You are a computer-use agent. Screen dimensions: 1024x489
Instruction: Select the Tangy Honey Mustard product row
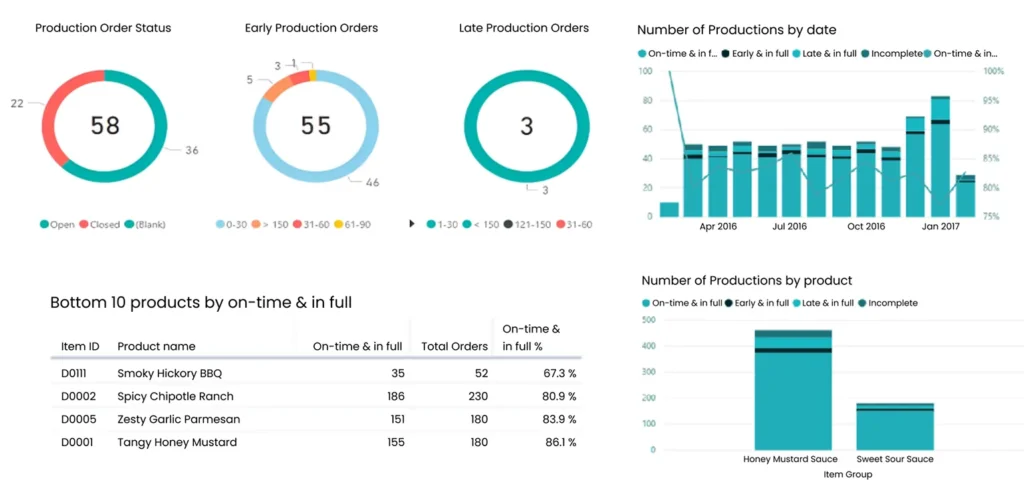click(x=177, y=442)
